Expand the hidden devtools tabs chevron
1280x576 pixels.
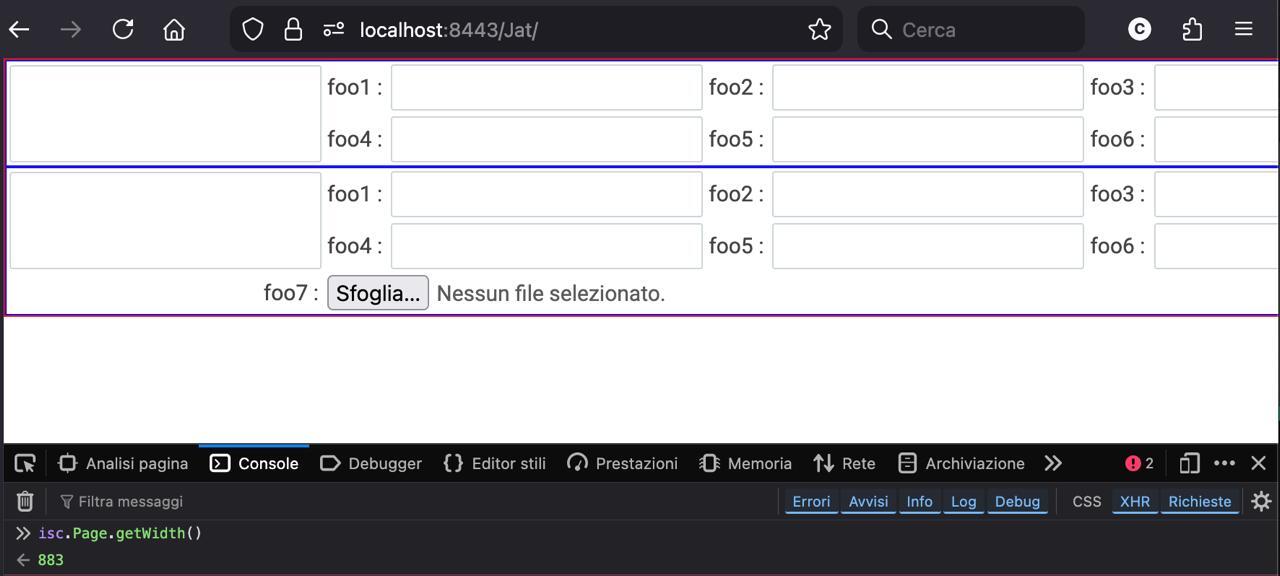coord(1053,463)
